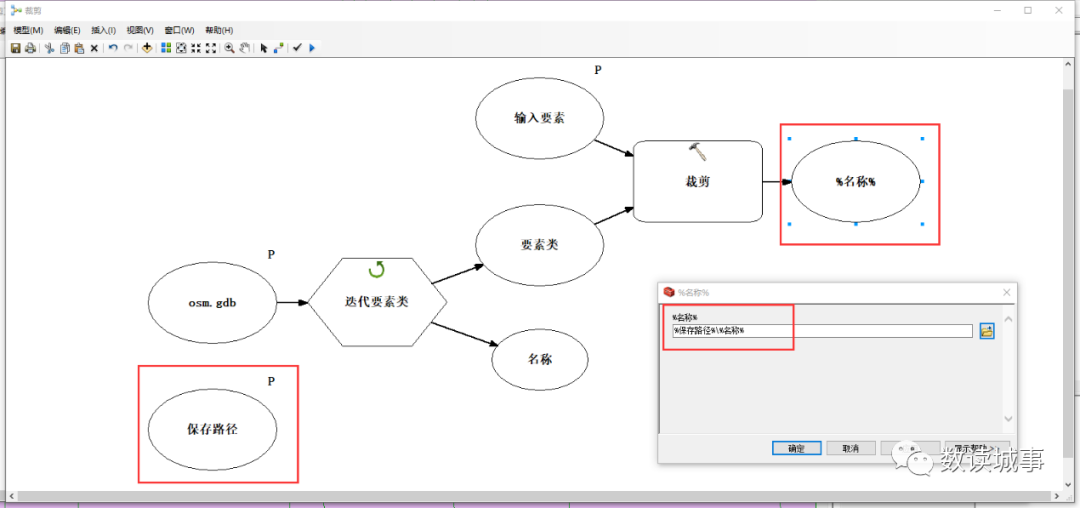Image resolution: width=1080 pixels, height=508 pixels.
Task: Click the %保存路径%\%名称% path input field
Action: [822, 331]
